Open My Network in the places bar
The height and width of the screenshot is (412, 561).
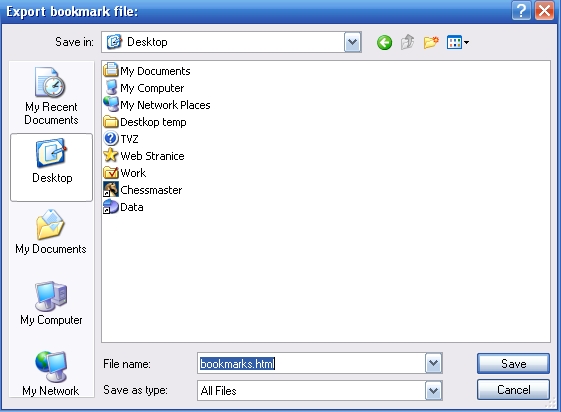click(x=51, y=374)
